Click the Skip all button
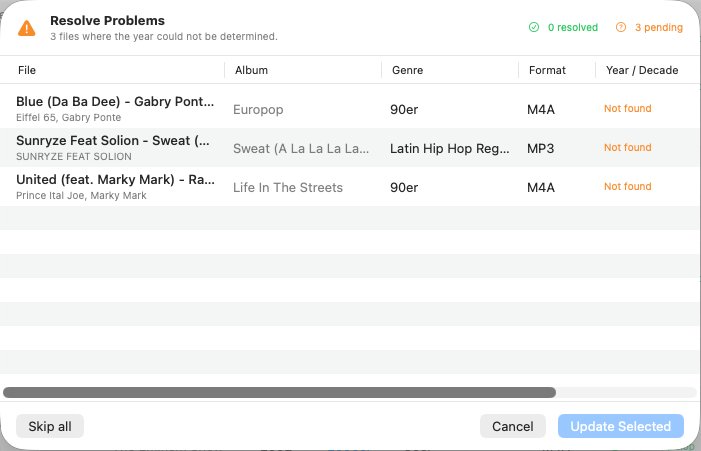This screenshot has width=701, height=451. [x=50, y=426]
